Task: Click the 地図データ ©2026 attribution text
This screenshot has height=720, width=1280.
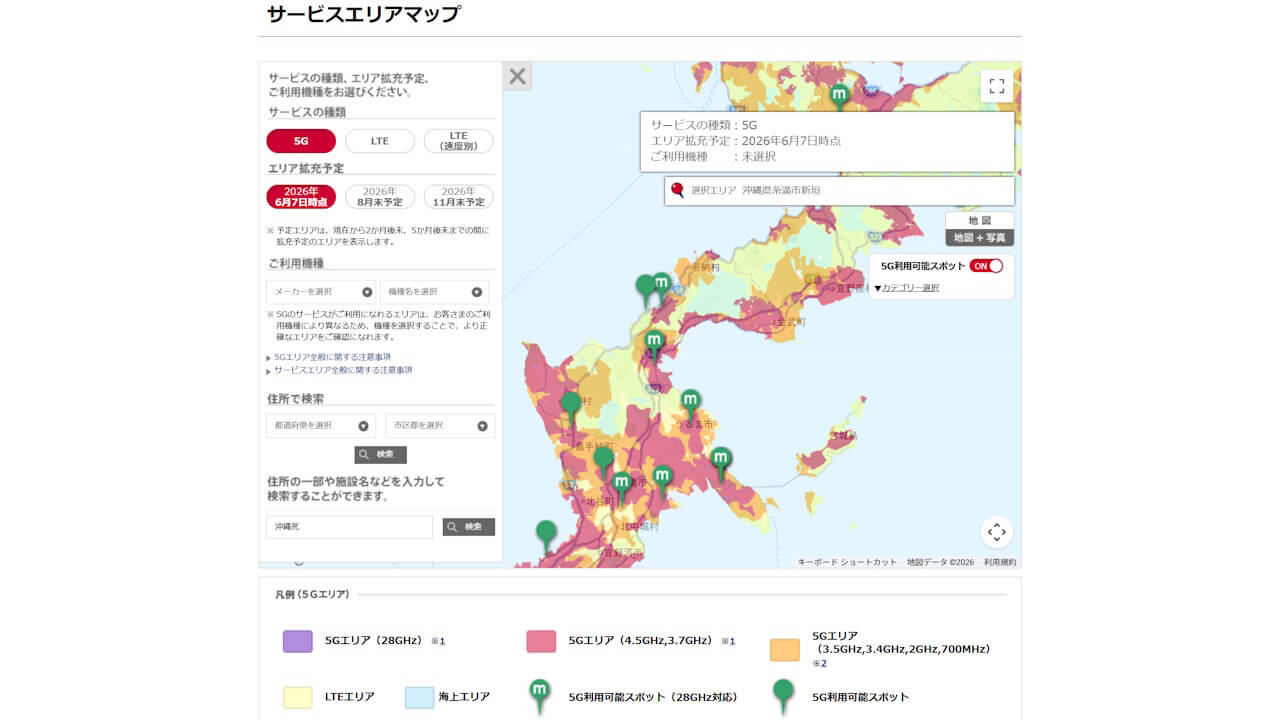Action: (940, 562)
